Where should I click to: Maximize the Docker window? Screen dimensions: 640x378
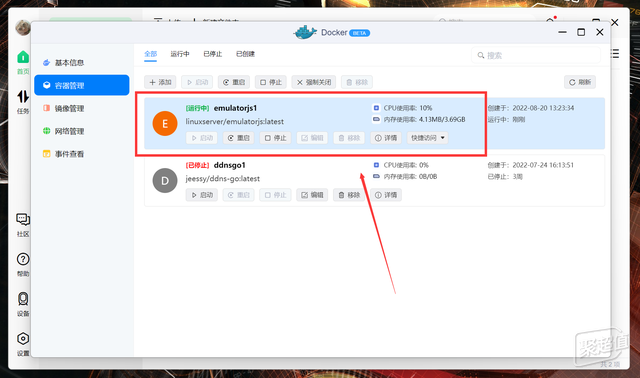581,32
